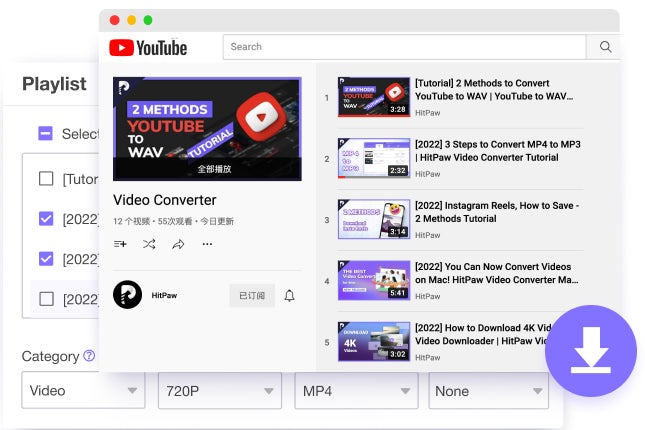645x430 pixels.
Task: Click the HitPaw channel avatar
Action: click(x=128, y=295)
